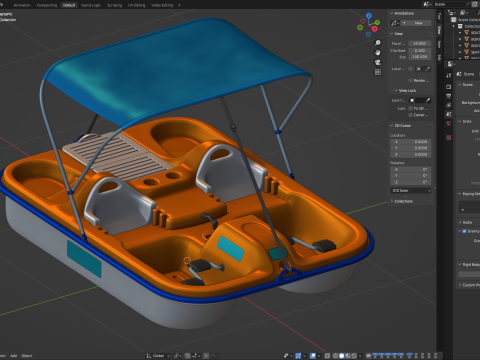
Task: Open the Render properties tab icon
Action: [449, 86]
